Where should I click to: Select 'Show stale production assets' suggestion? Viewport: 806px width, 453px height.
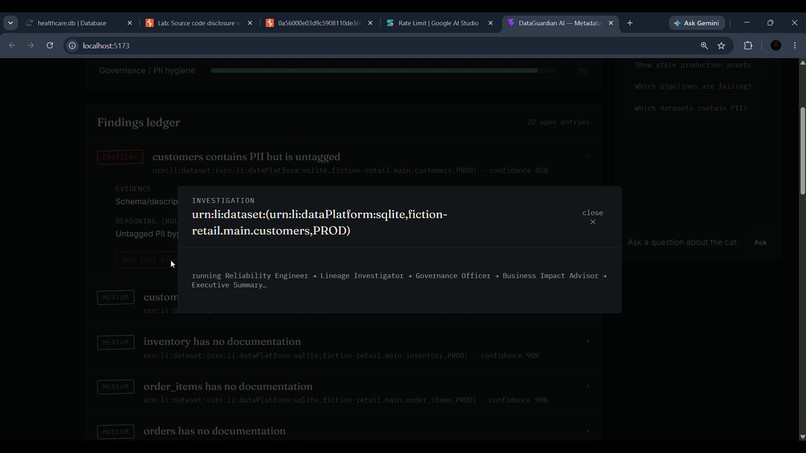(694, 65)
